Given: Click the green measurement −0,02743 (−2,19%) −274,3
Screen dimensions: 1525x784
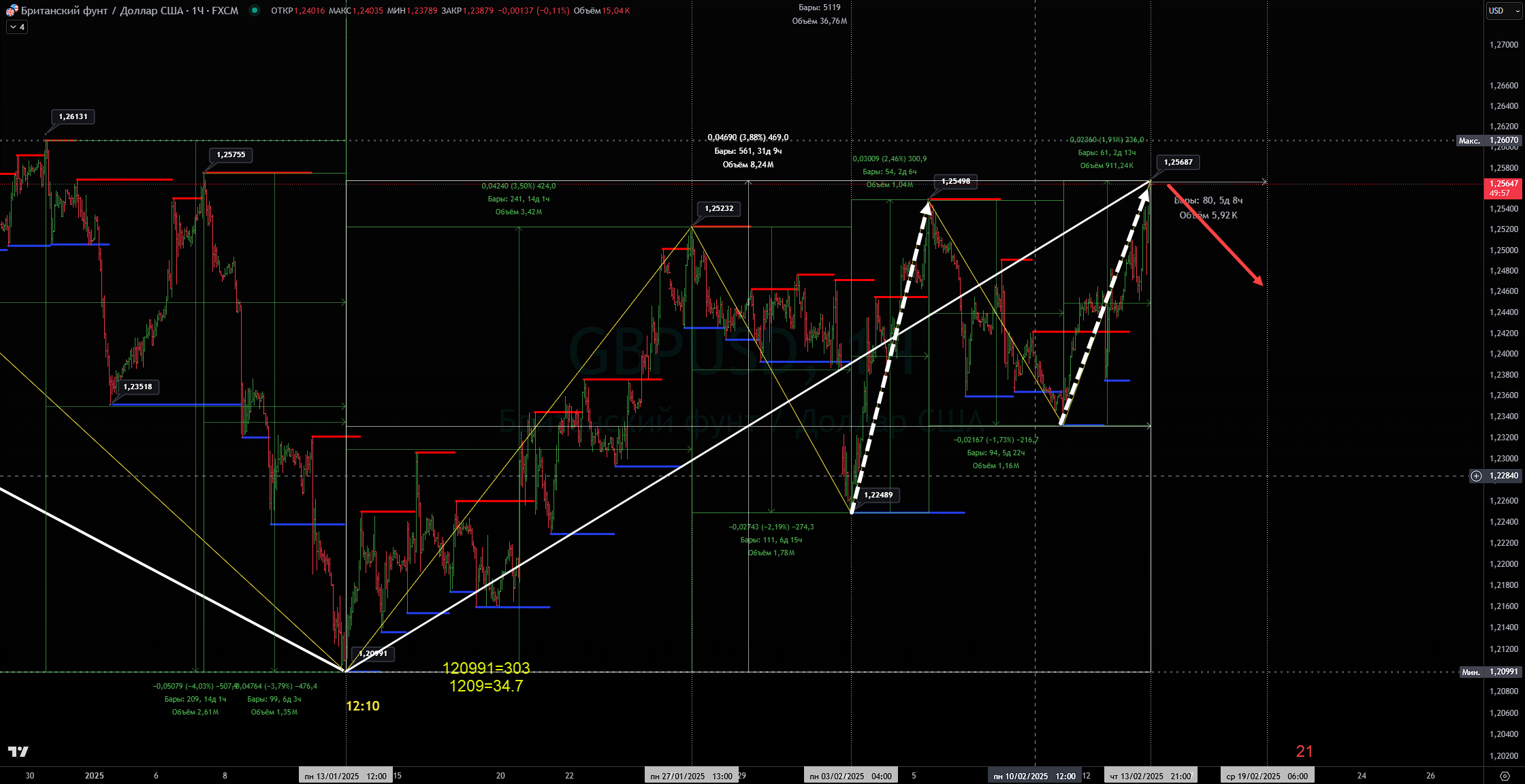Looking at the screenshot, I should [771, 527].
